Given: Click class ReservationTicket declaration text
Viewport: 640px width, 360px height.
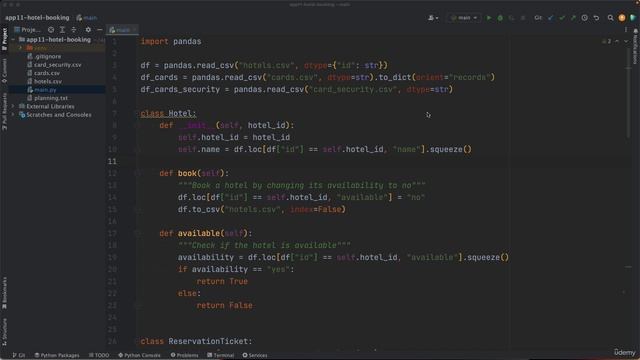Looking at the screenshot, I should click(x=196, y=341).
